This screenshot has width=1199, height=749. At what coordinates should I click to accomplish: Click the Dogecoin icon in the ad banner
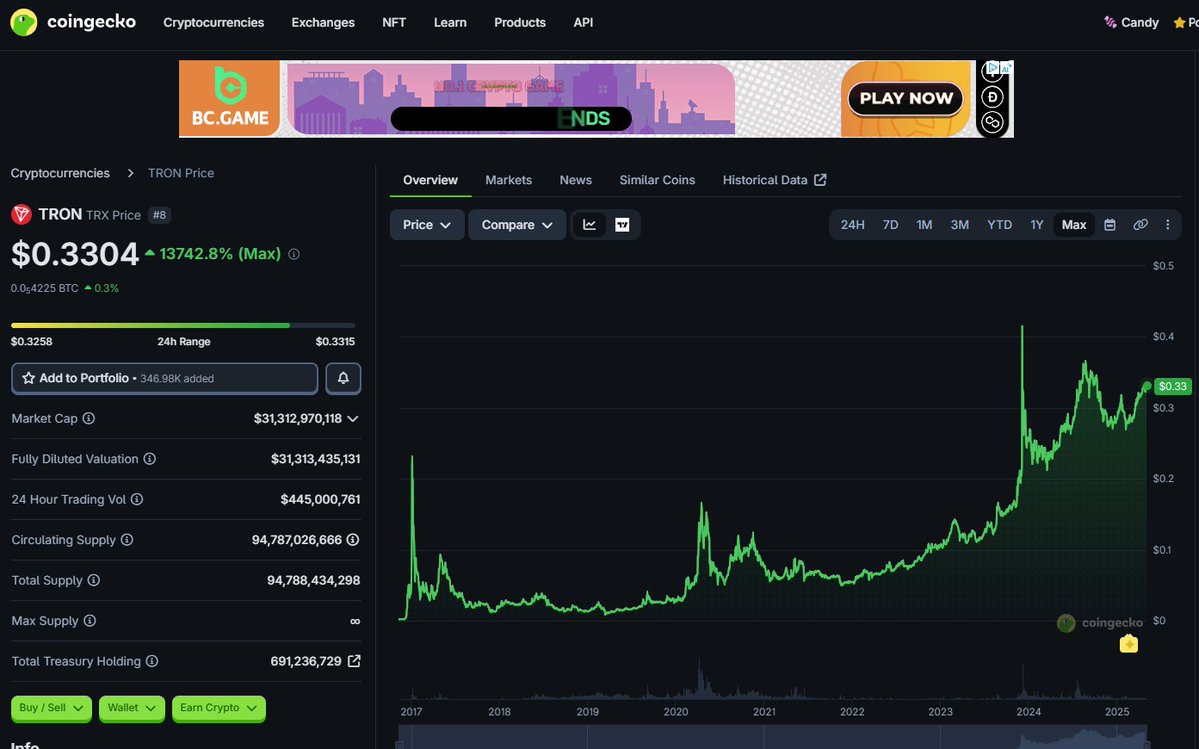[x=993, y=97]
